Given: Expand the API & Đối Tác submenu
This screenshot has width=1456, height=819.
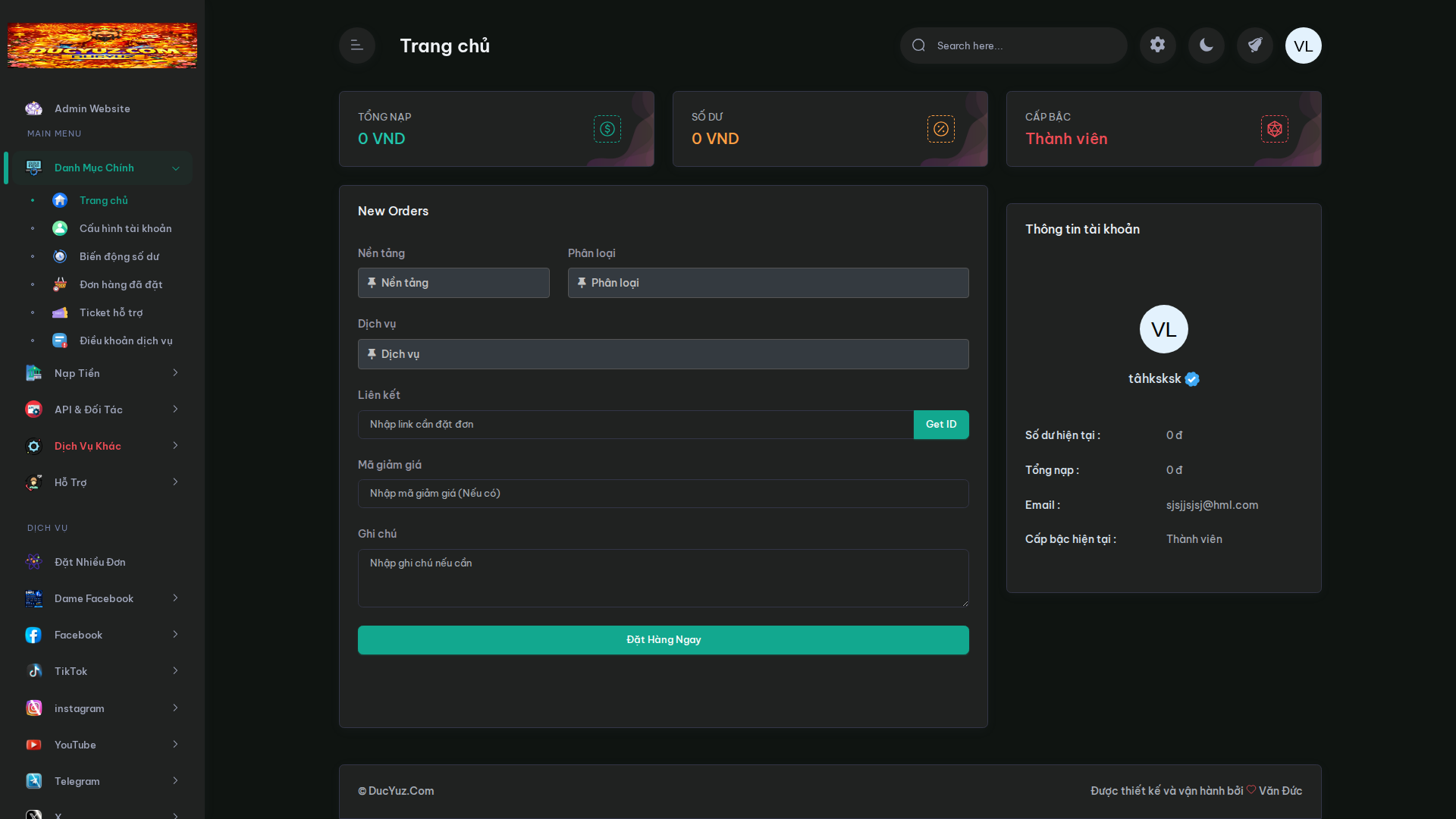Looking at the screenshot, I should pyautogui.click(x=102, y=409).
